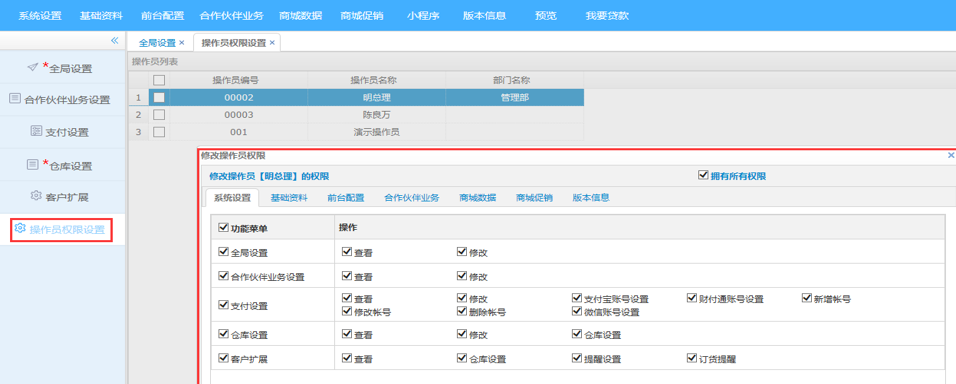Click the list icon beside 合作伙伴业务设置
The width and height of the screenshot is (956, 384).
tap(15, 98)
